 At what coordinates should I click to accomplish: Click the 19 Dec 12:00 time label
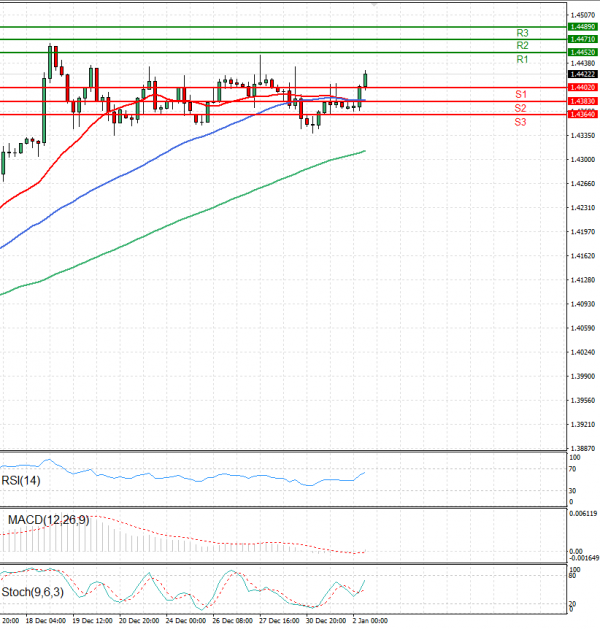[92, 621]
